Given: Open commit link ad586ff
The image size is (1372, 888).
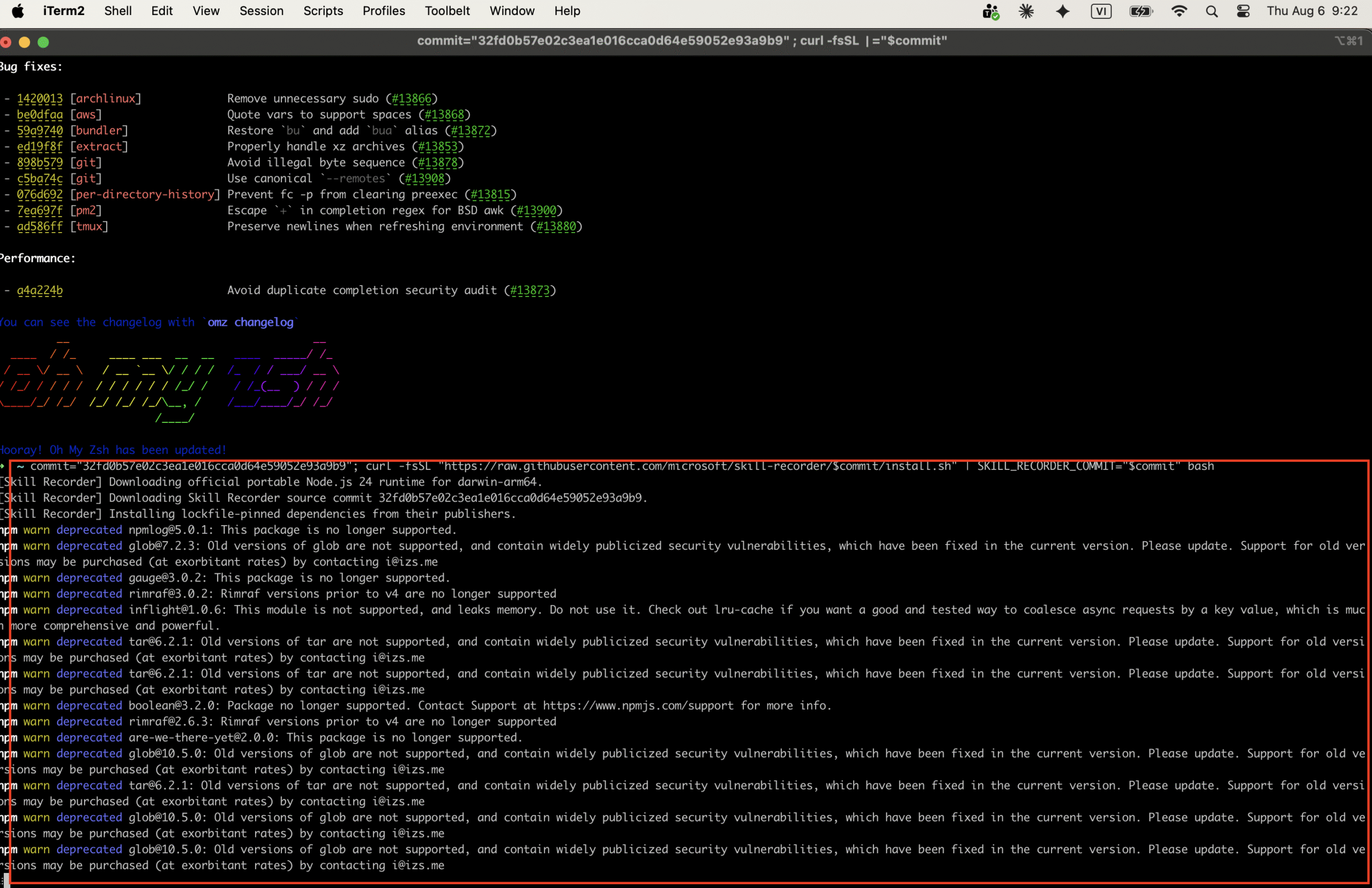Looking at the screenshot, I should tap(40, 227).
